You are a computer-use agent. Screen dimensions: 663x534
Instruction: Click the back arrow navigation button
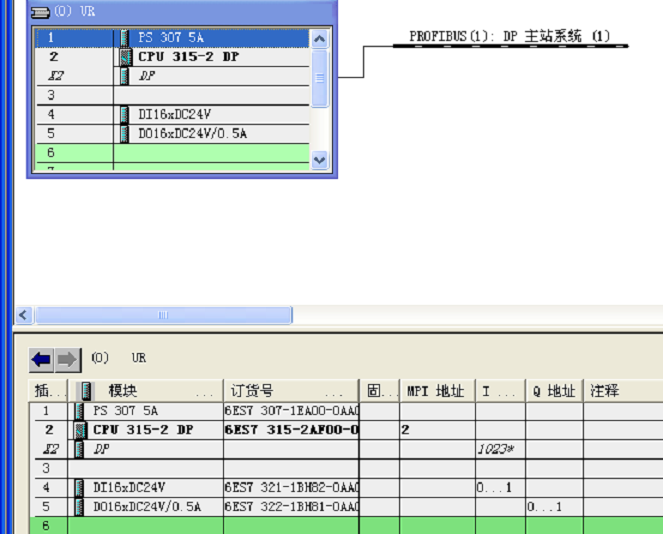pyautogui.click(x=41, y=360)
